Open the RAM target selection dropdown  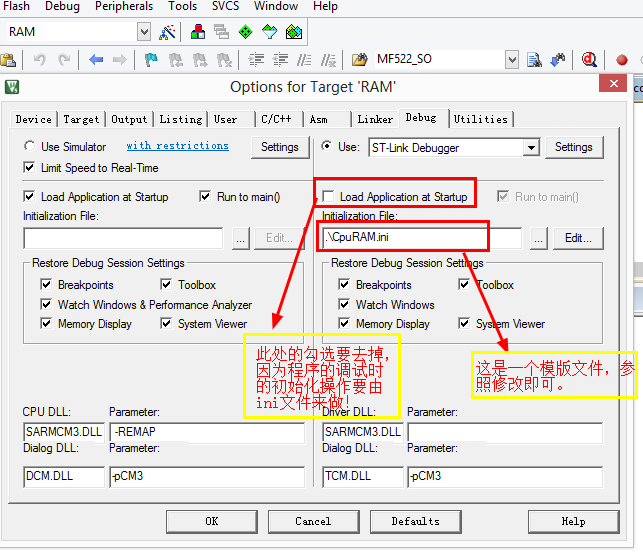[144, 32]
